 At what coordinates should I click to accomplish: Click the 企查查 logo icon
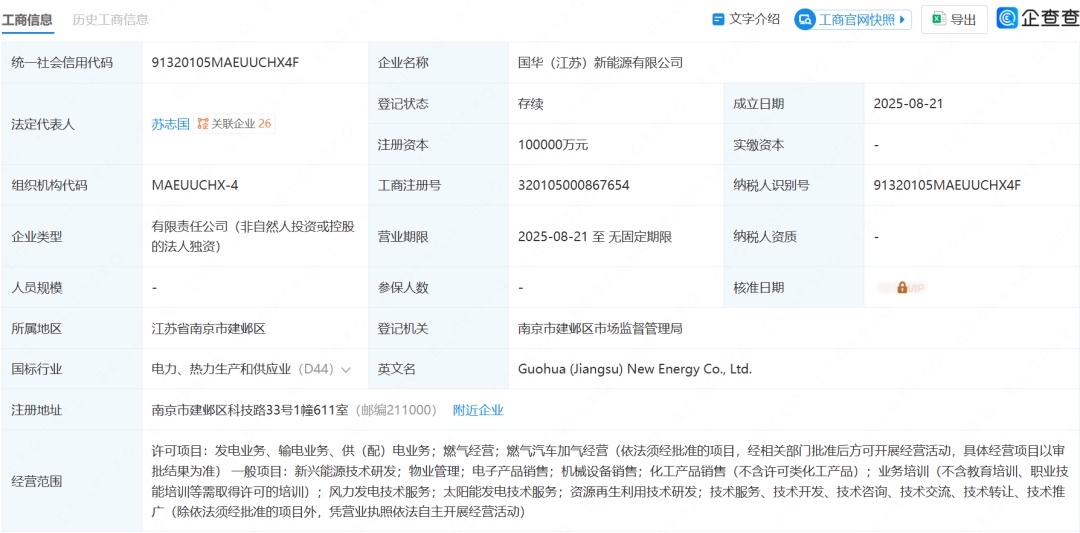coord(1007,18)
